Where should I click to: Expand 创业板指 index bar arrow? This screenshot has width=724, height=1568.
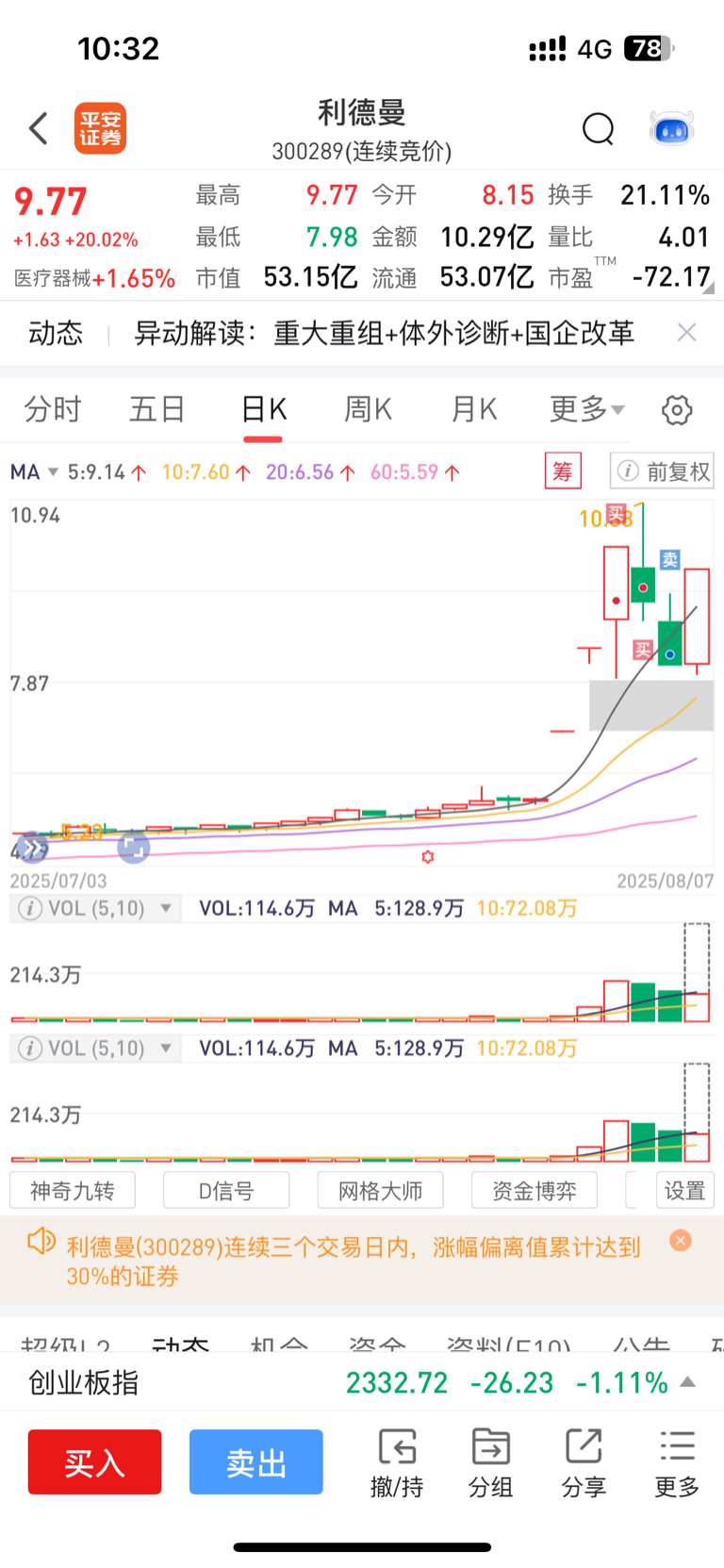pyautogui.click(x=688, y=1382)
